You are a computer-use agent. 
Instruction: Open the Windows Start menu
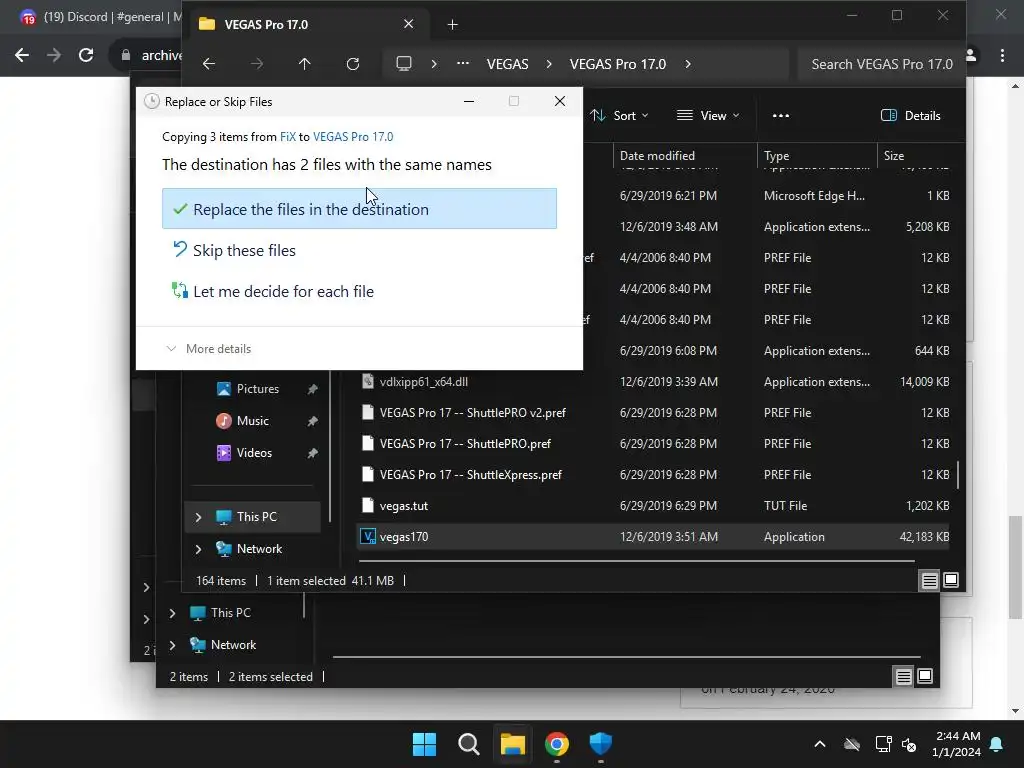click(x=424, y=744)
